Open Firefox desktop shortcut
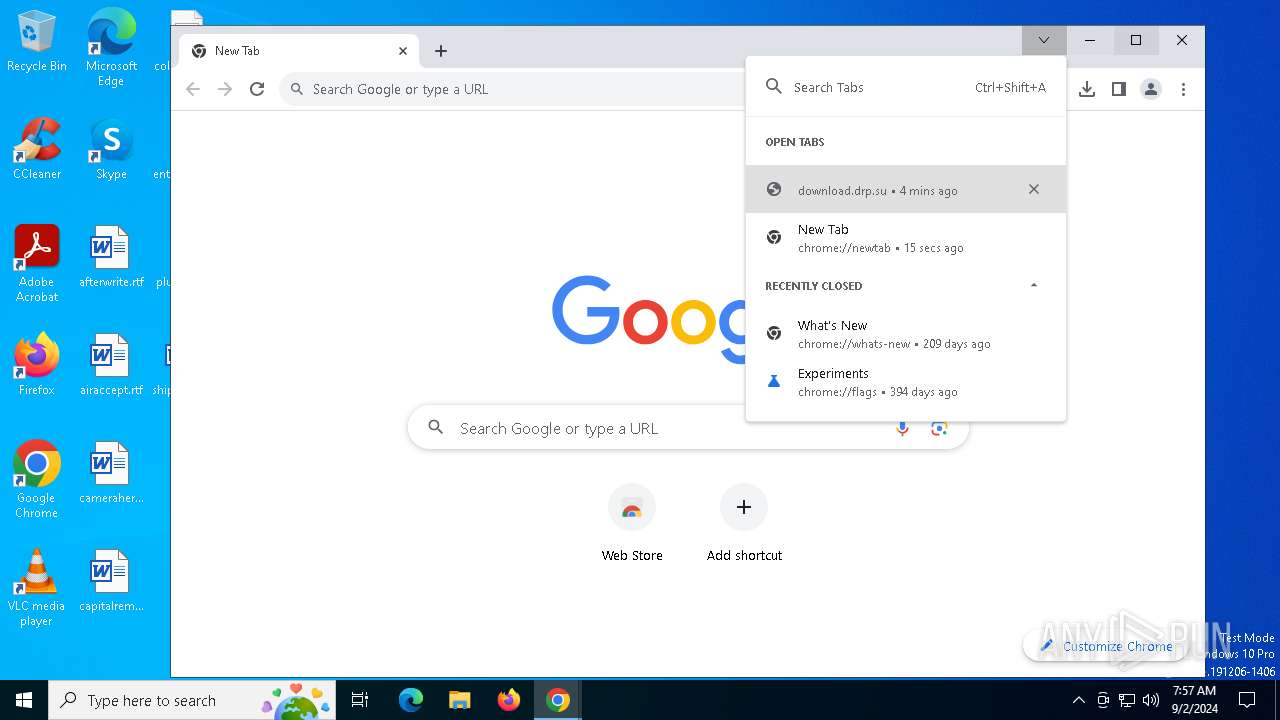Screen dimensions: 1280x720 [x=37, y=364]
